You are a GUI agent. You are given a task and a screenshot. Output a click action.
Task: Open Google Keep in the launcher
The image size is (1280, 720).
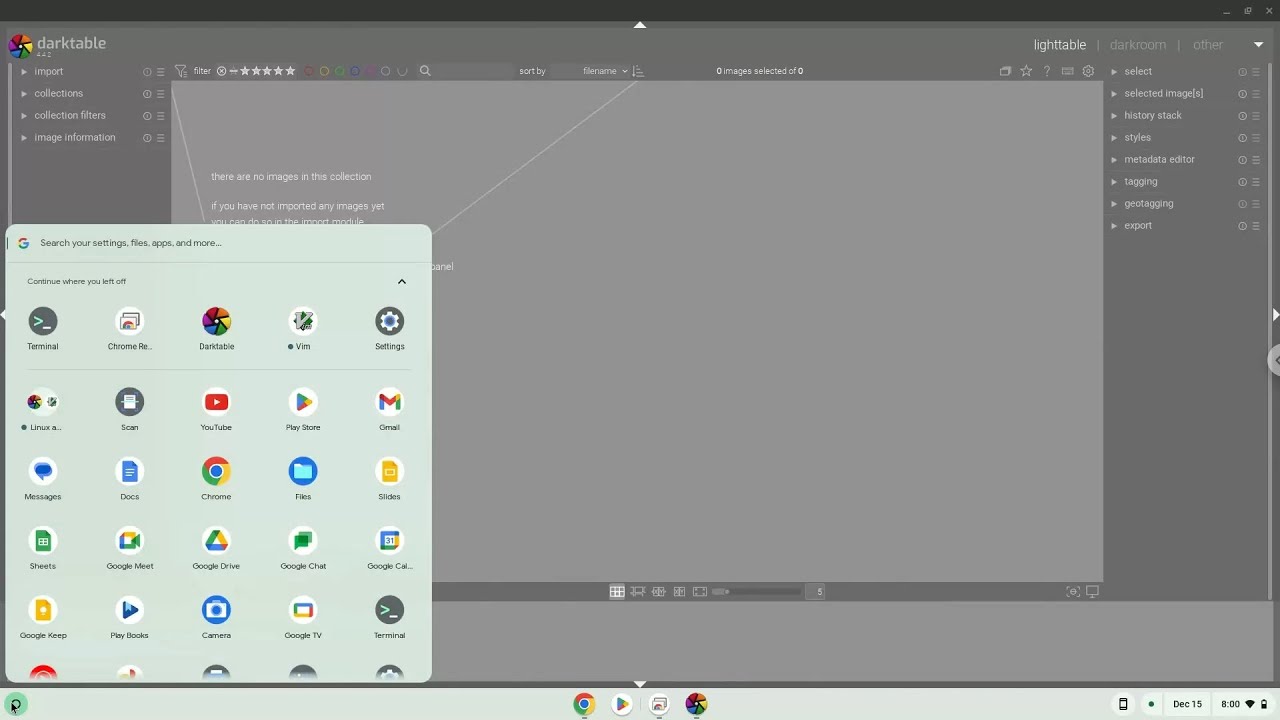[x=43, y=618]
